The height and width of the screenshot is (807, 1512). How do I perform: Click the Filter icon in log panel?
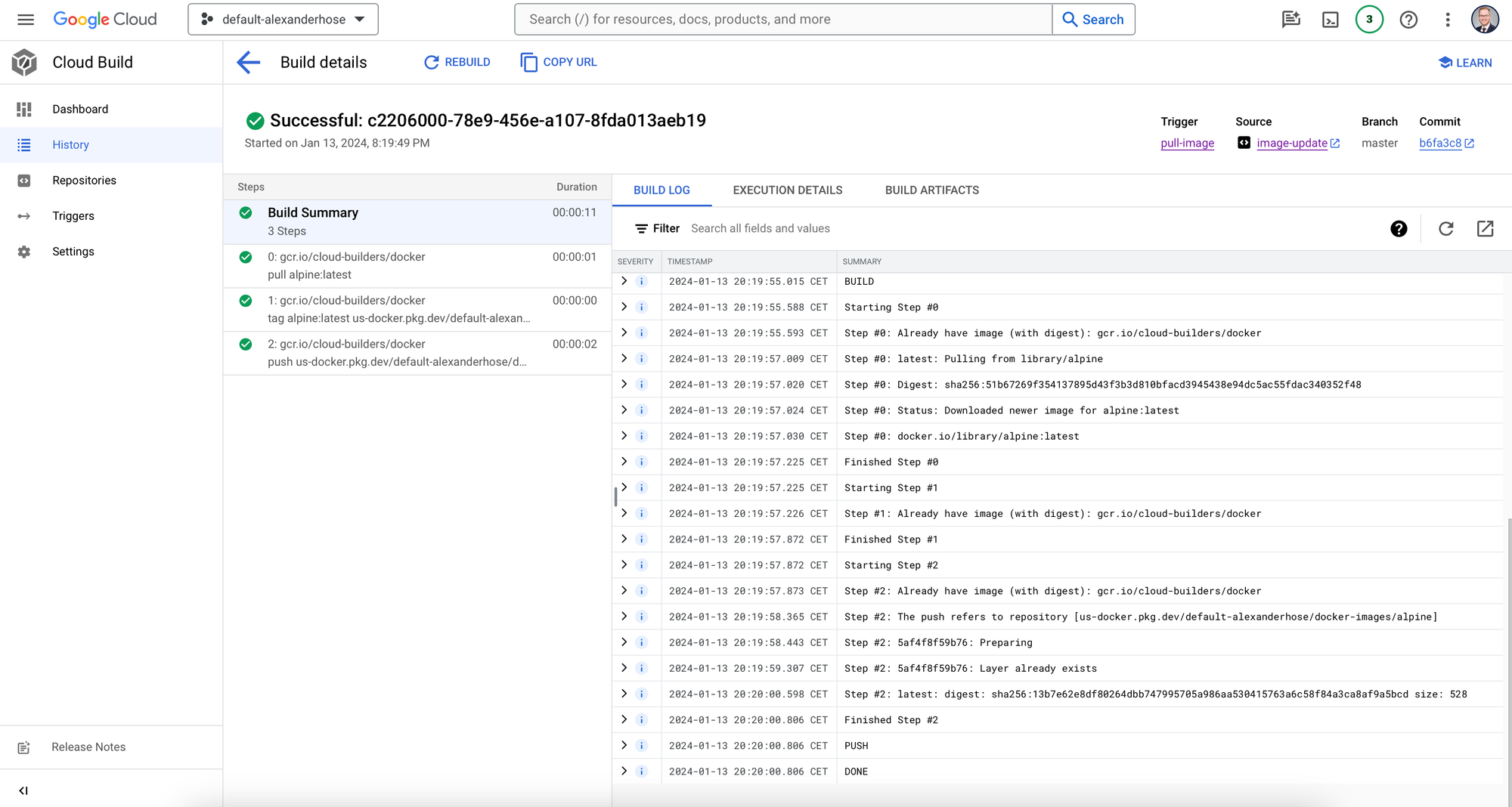pos(641,229)
